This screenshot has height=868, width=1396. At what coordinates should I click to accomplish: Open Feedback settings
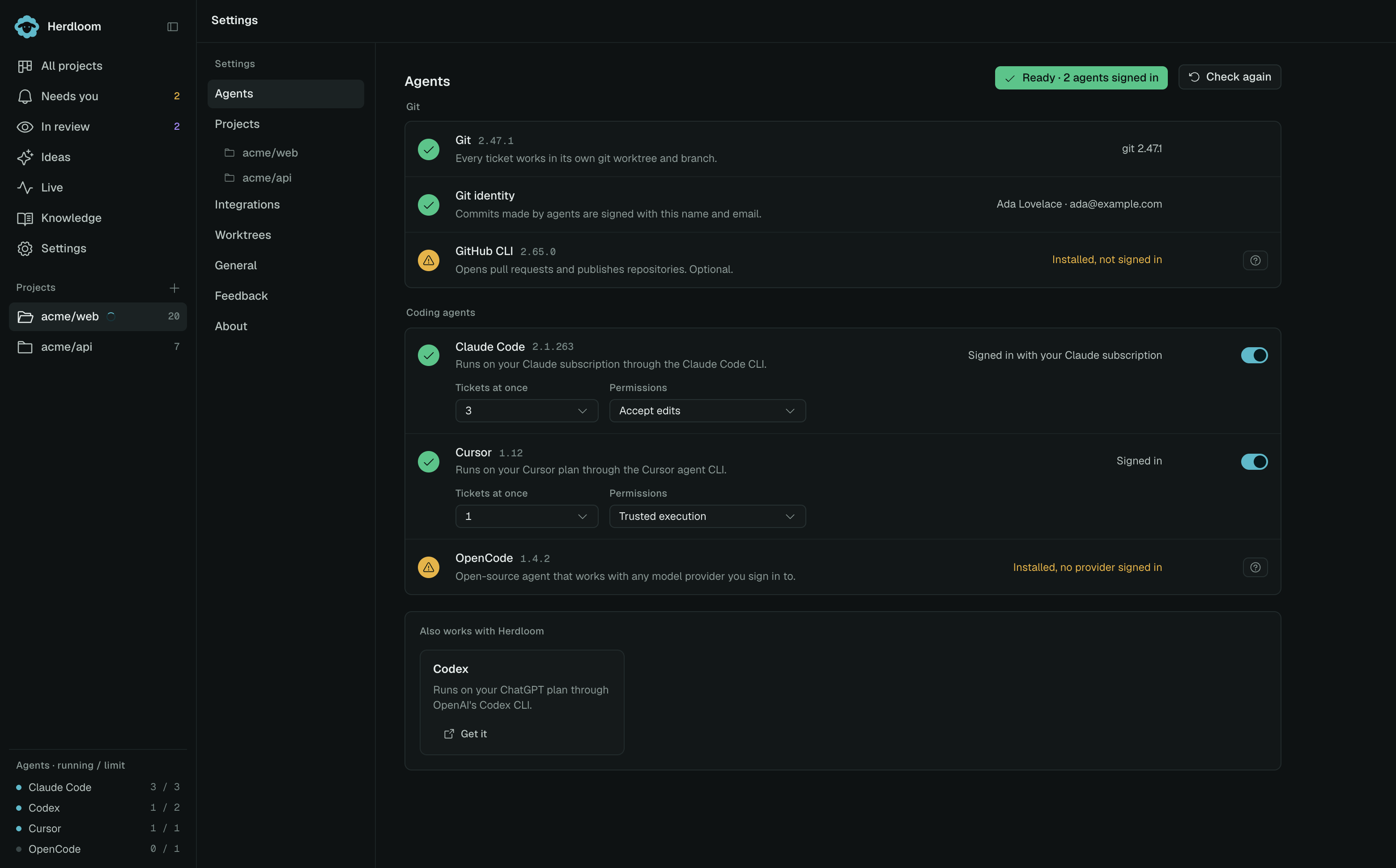tap(285, 296)
